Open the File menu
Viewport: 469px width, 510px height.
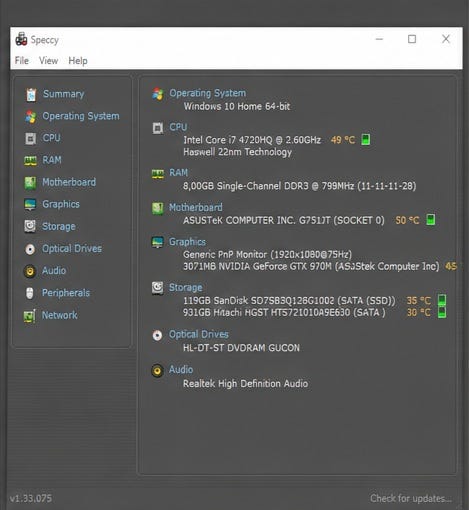coord(22,61)
